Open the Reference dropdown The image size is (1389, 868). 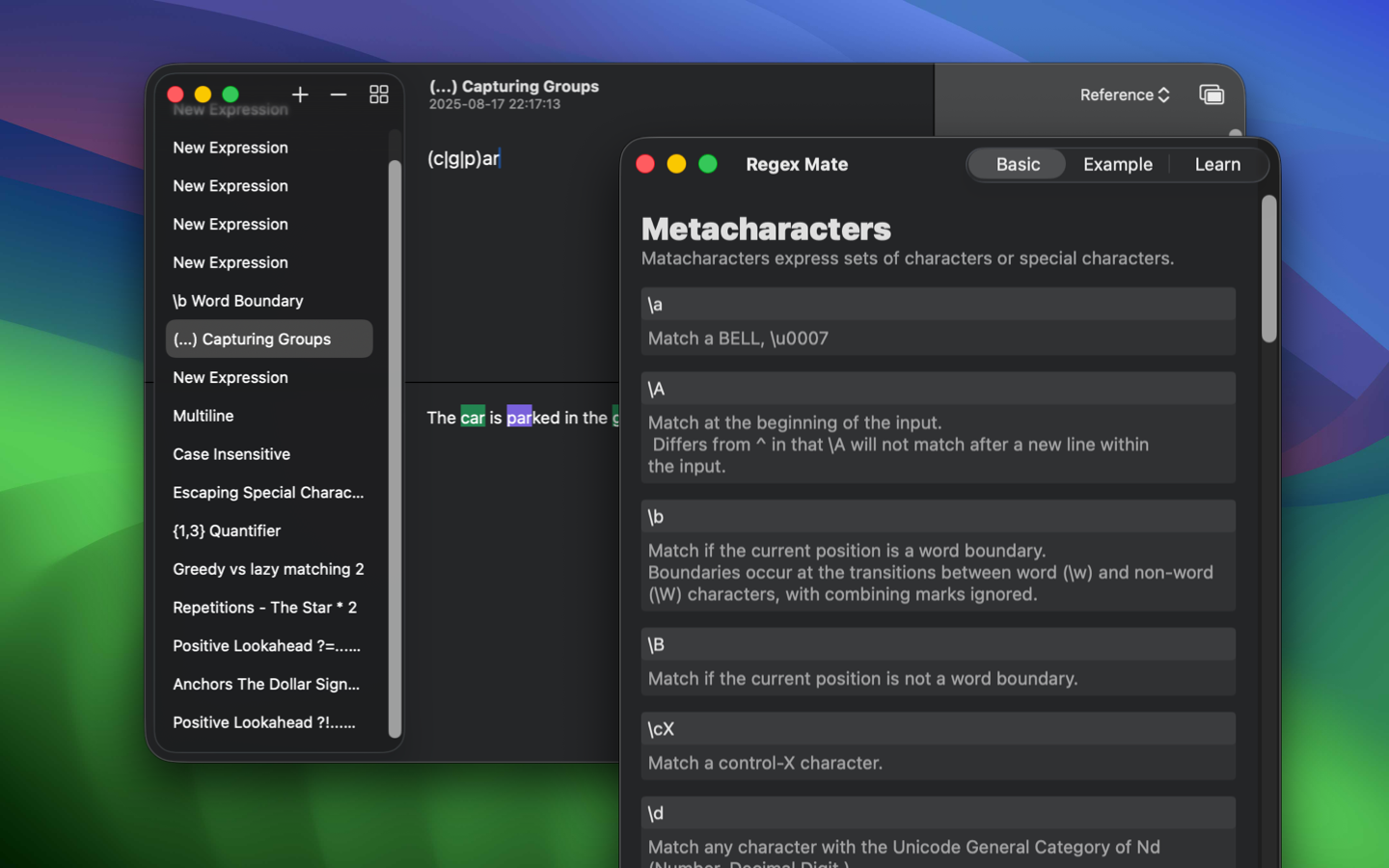1125,95
